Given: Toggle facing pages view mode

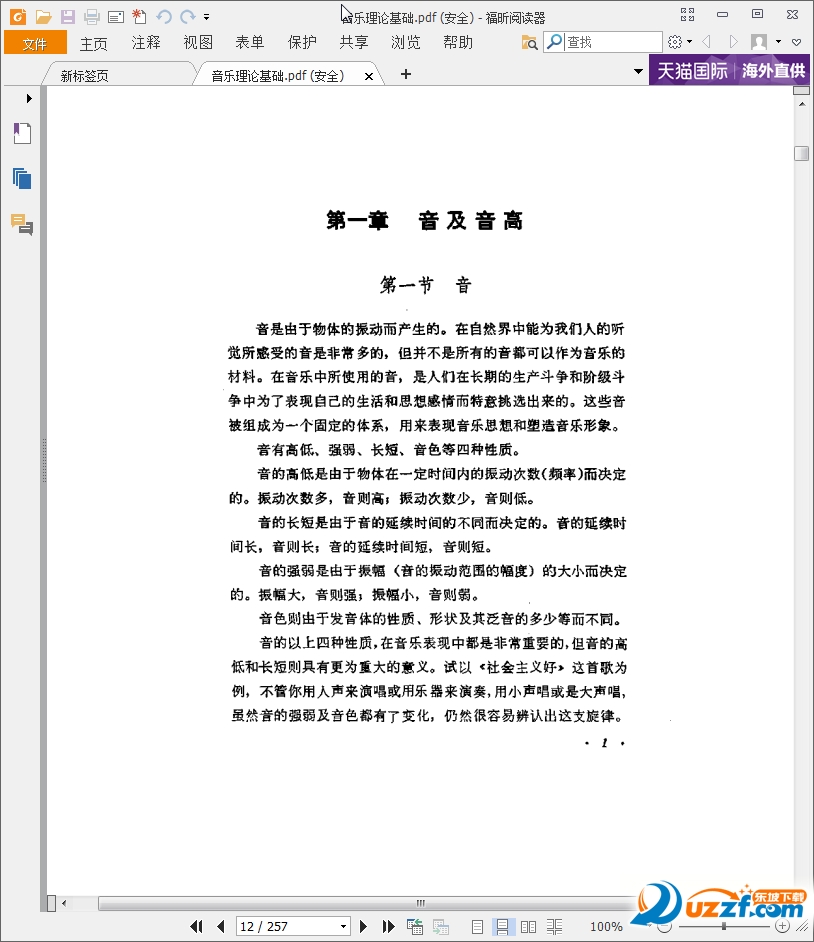Looking at the screenshot, I should pos(529,927).
